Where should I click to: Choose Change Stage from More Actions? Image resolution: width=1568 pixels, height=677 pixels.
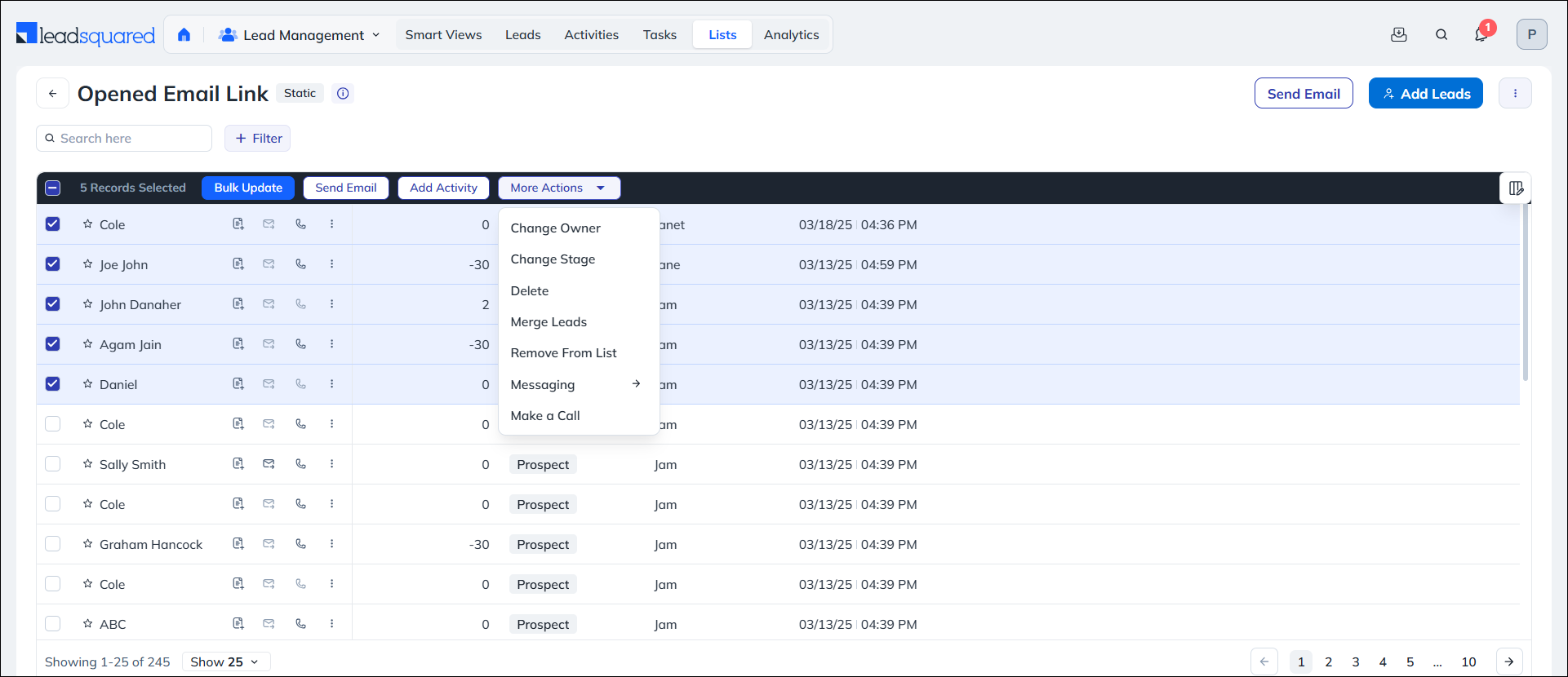click(578, 259)
